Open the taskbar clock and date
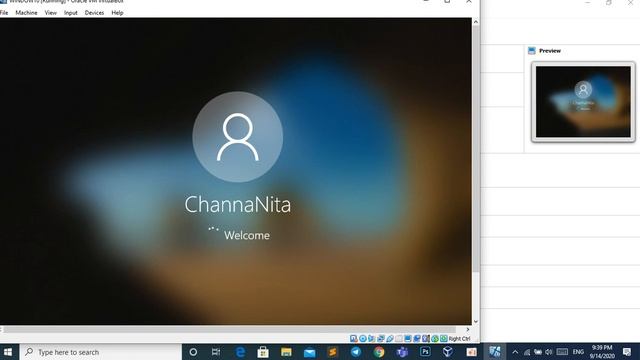640x360 pixels. tap(602, 352)
